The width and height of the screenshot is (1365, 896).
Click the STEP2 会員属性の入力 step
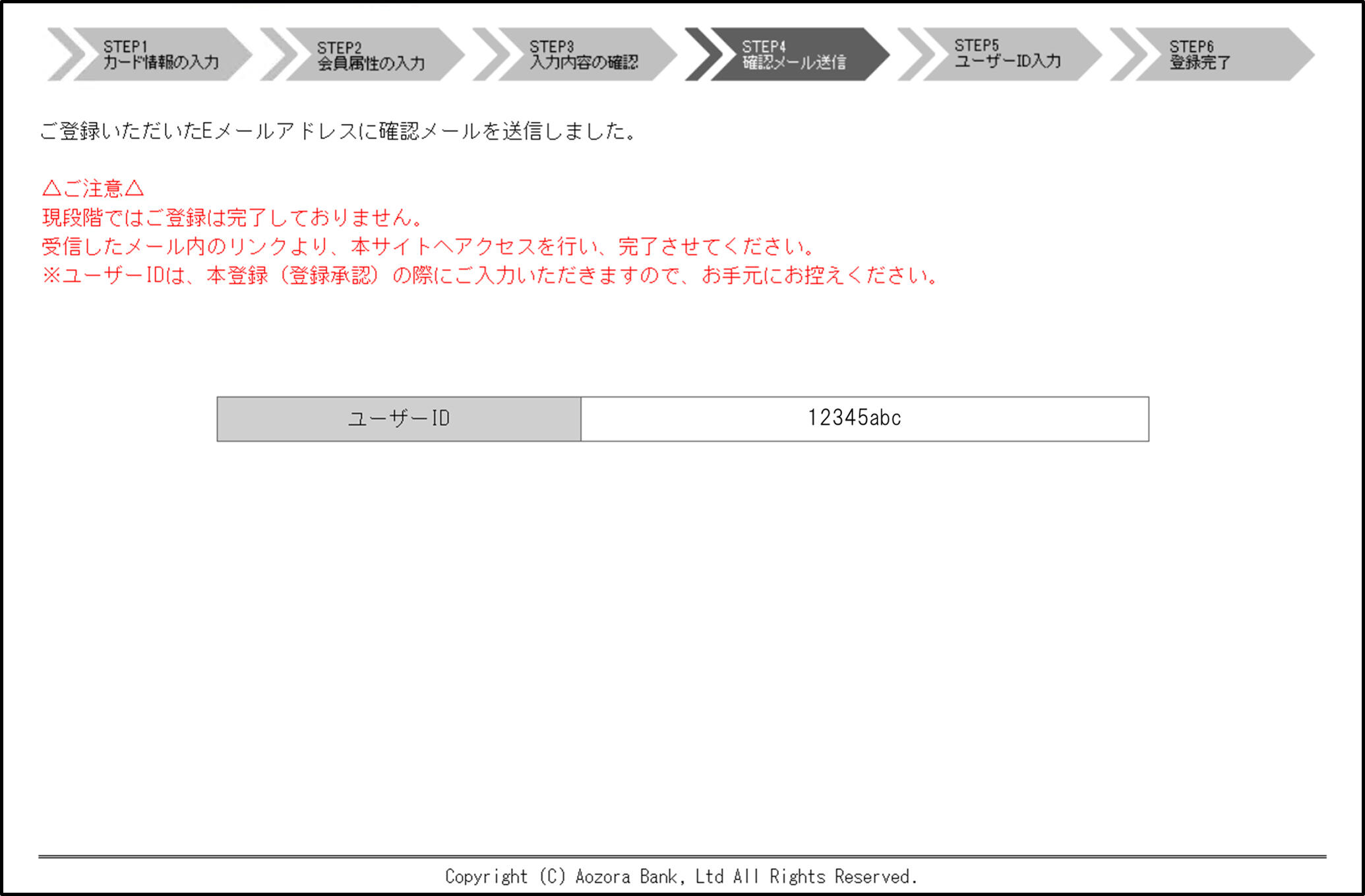click(371, 55)
